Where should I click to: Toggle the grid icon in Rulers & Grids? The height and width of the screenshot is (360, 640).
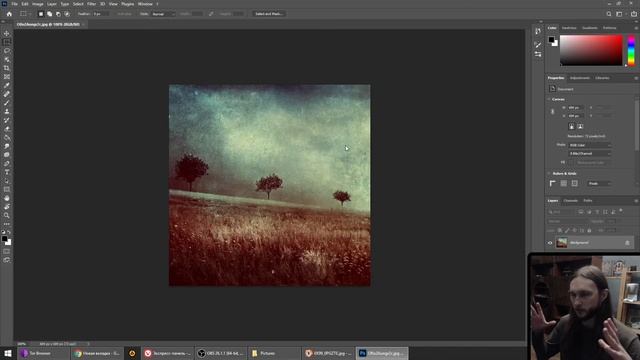click(564, 183)
